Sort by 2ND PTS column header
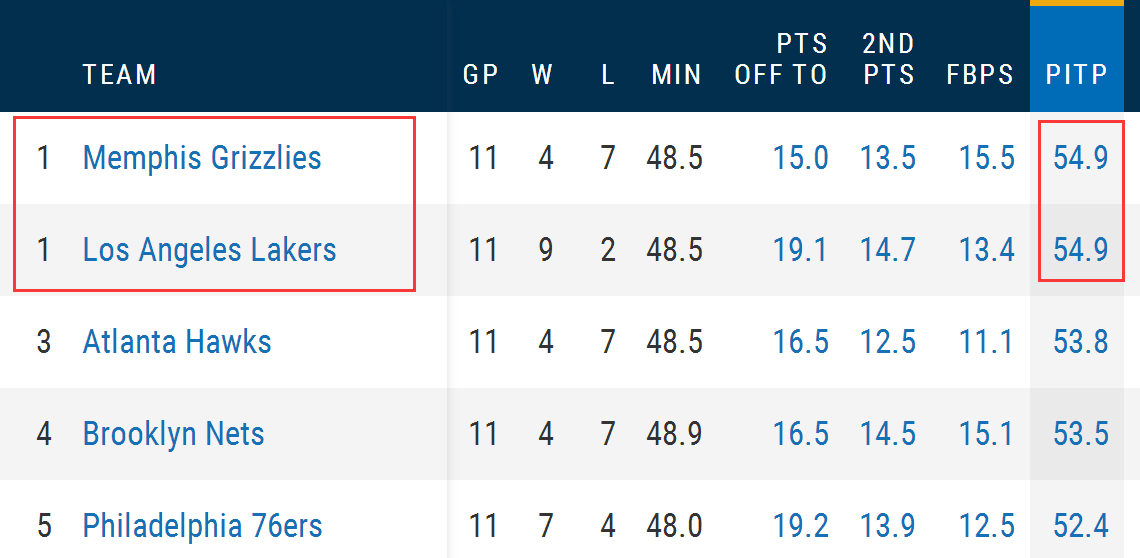 click(x=888, y=59)
